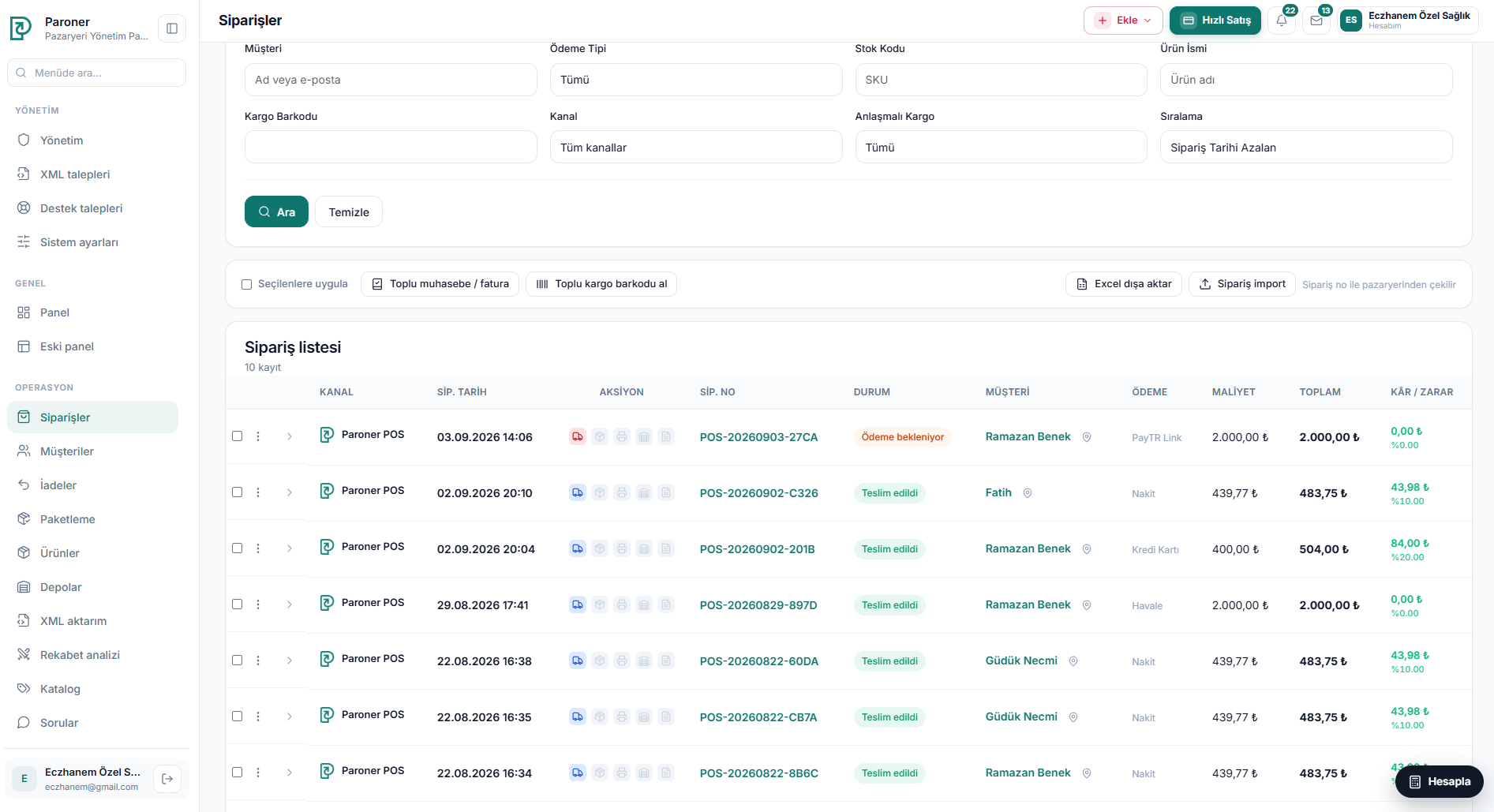Select the checkbox for order POS-20260903-27CA
1494x812 pixels.
237,436
